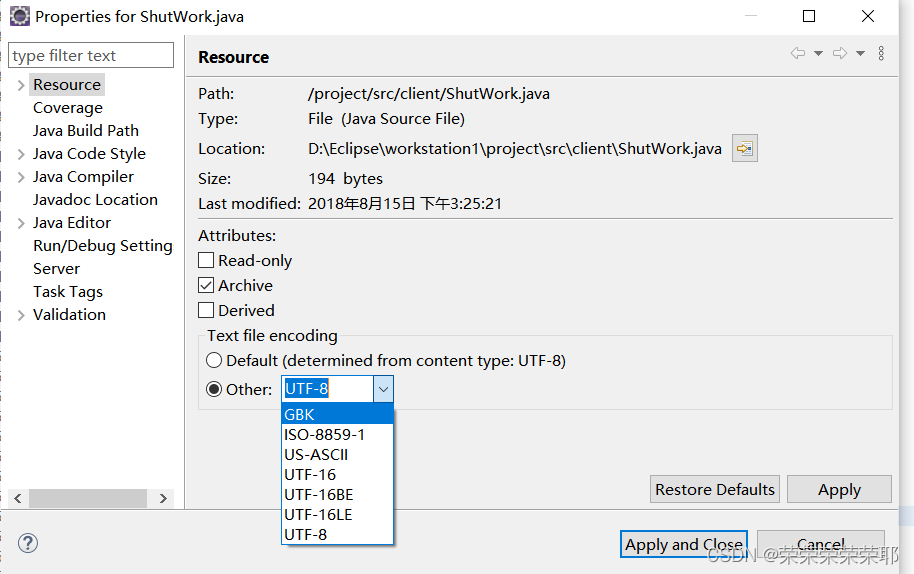914x574 pixels.
Task: Click the Restore Defaults button
Action: (715, 490)
